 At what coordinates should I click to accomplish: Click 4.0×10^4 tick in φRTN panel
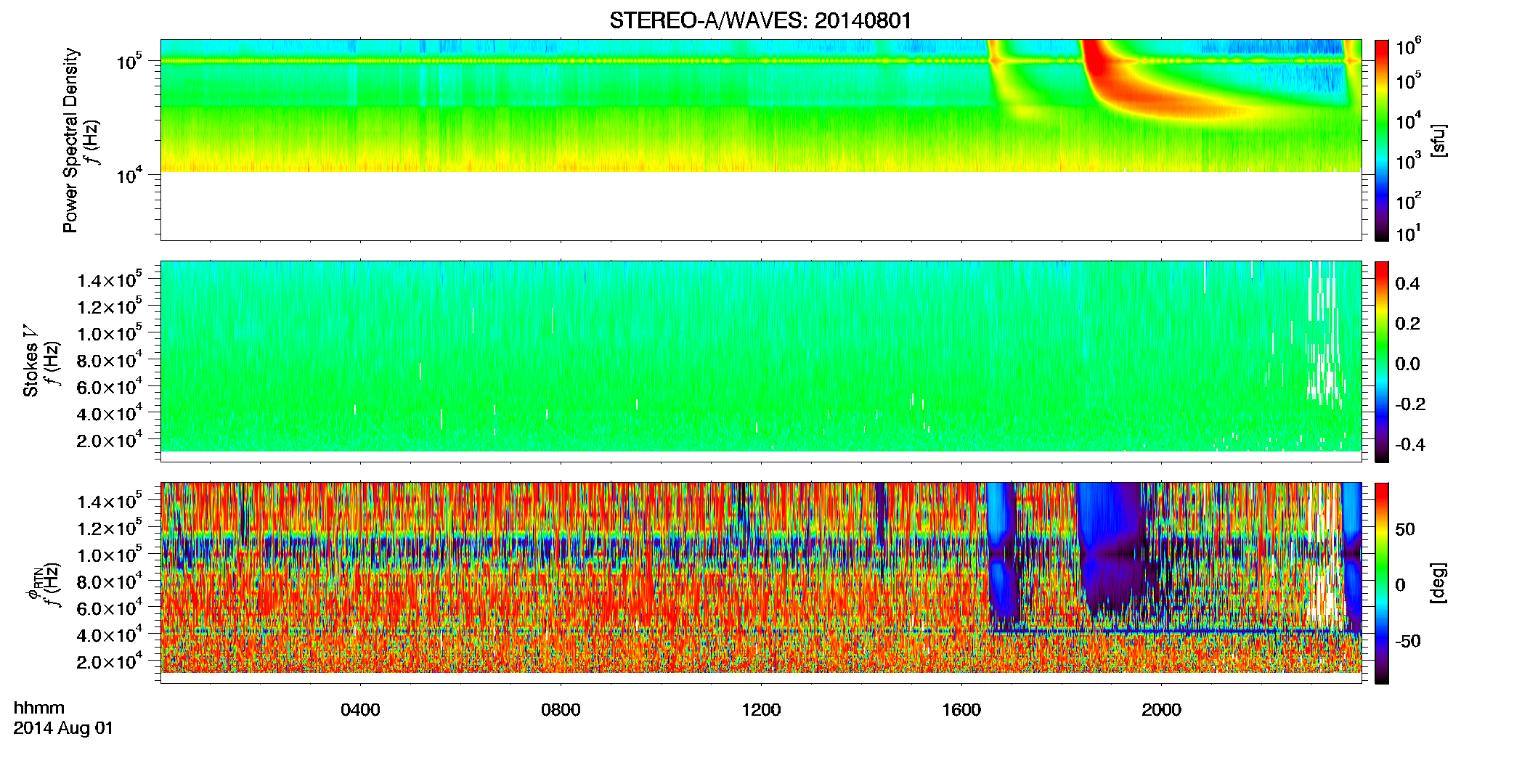(x=110, y=634)
